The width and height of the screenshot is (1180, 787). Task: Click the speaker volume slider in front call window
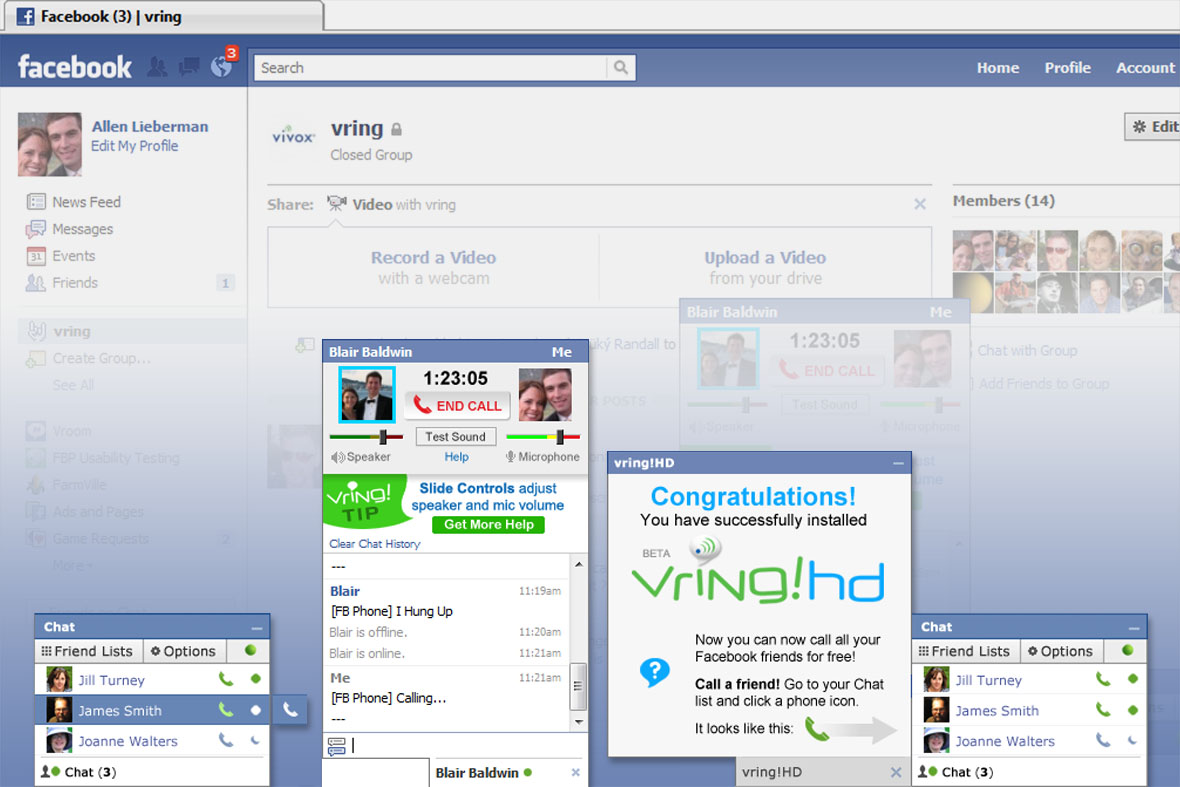tap(366, 436)
